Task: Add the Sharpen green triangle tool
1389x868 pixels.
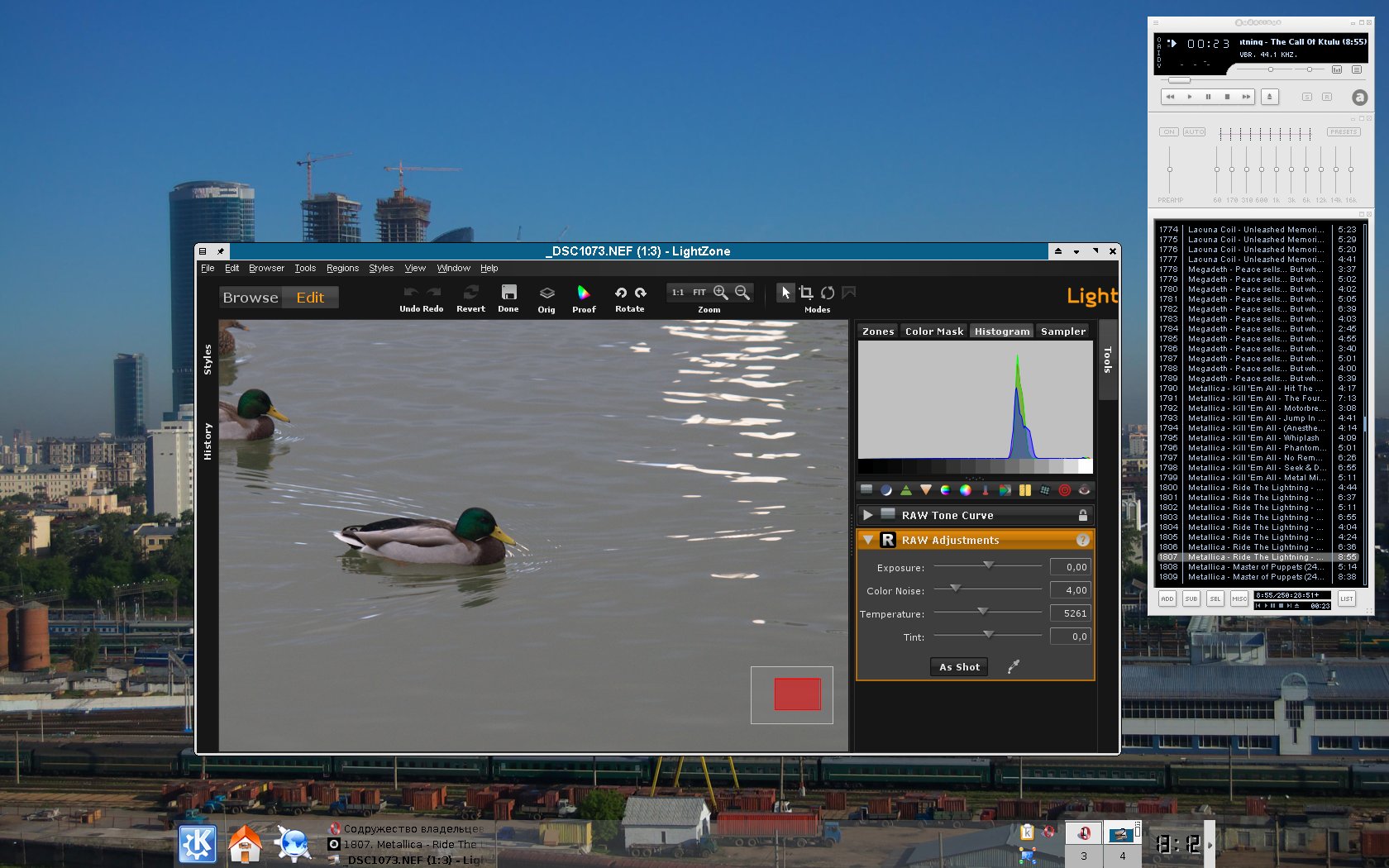Action: (906, 490)
